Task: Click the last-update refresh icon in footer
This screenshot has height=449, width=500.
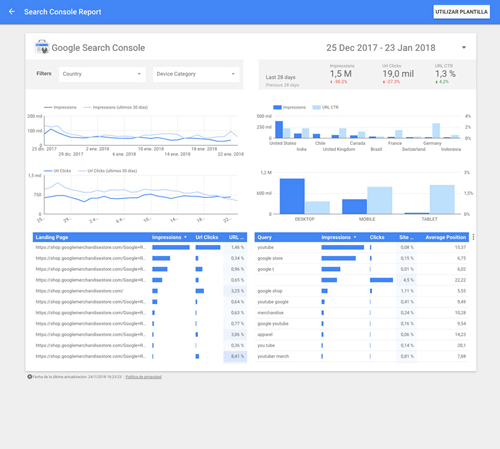Action: pos(30,377)
